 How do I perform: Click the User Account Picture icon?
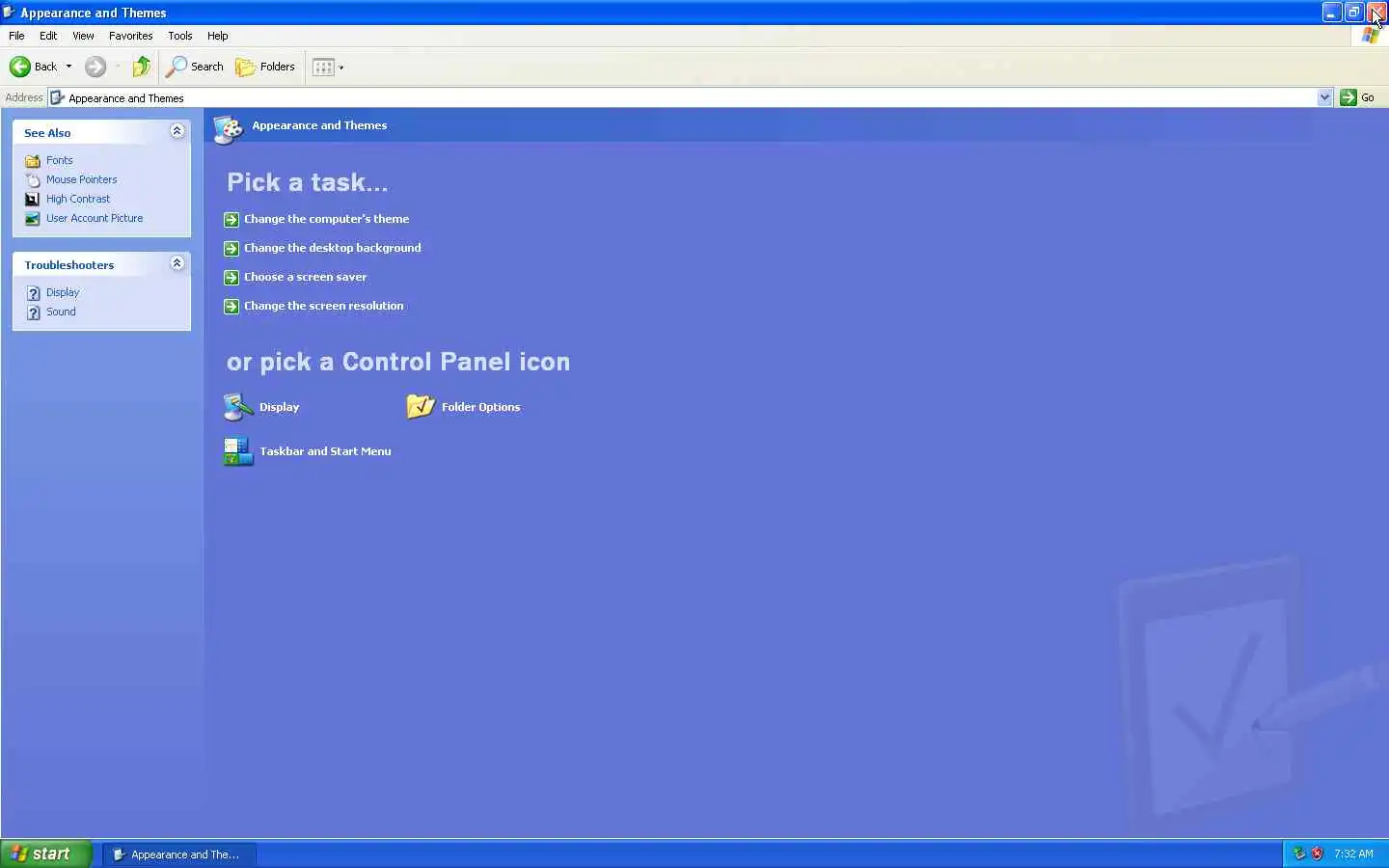click(33, 219)
